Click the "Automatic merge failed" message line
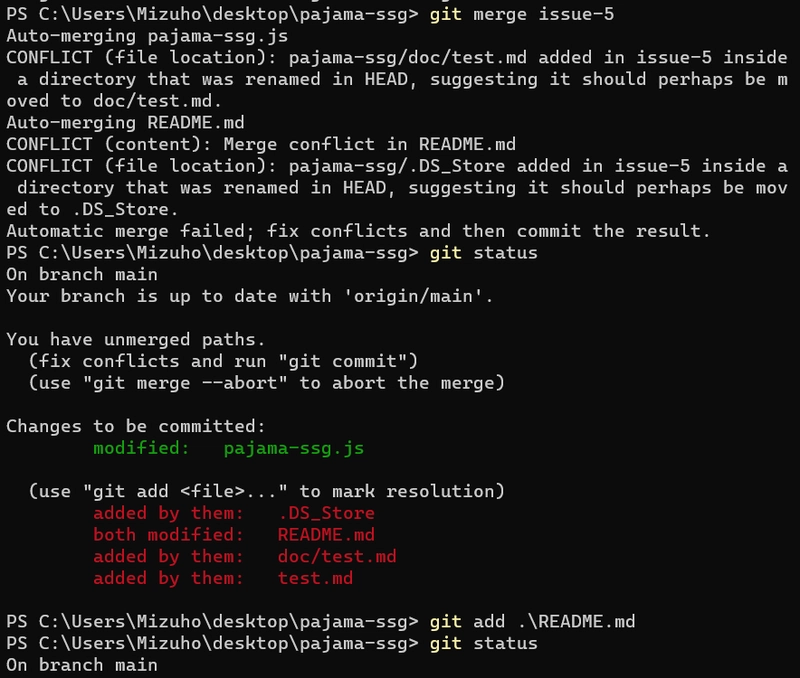 click(357, 231)
